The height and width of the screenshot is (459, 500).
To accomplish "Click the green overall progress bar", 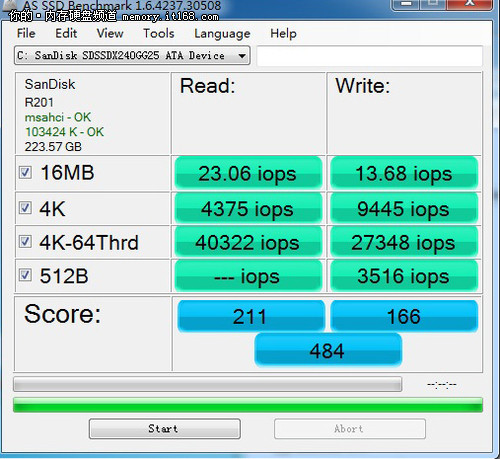I will click(248, 405).
